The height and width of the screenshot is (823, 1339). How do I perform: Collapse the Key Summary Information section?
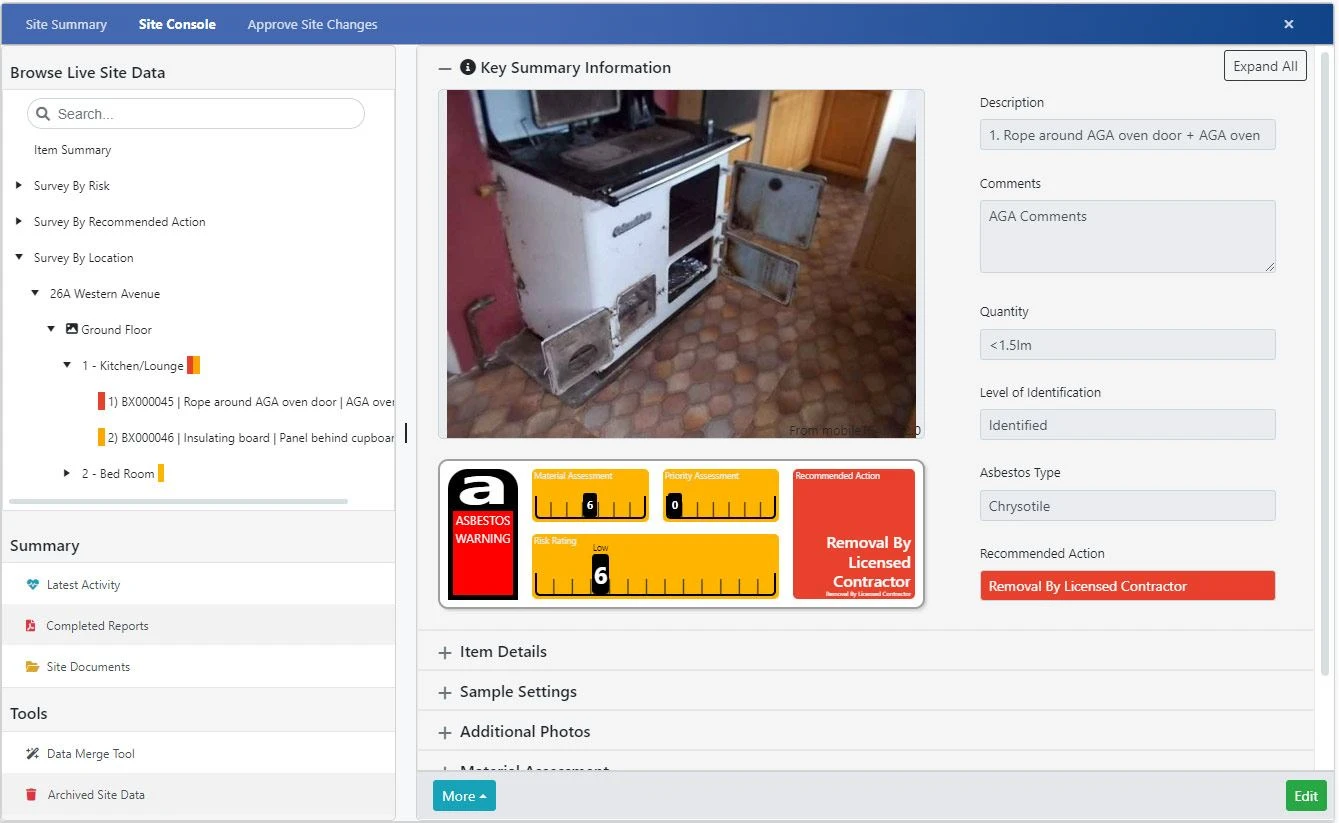tap(445, 68)
